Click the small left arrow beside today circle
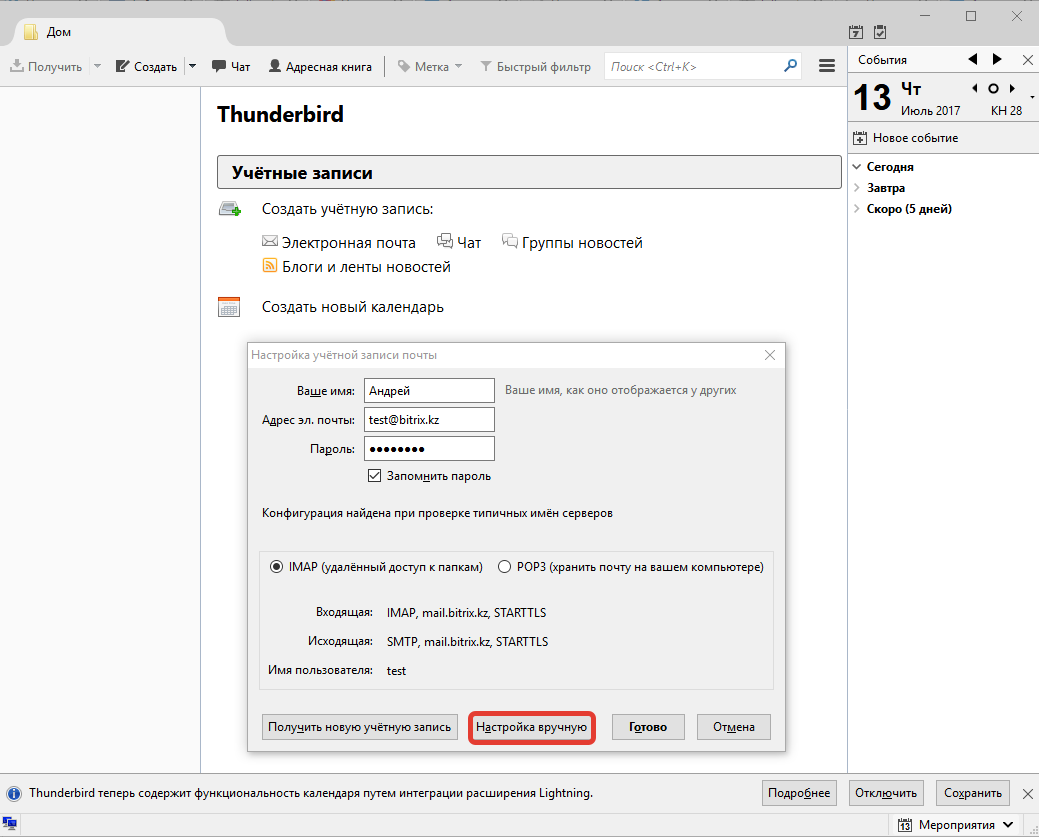 975,88
